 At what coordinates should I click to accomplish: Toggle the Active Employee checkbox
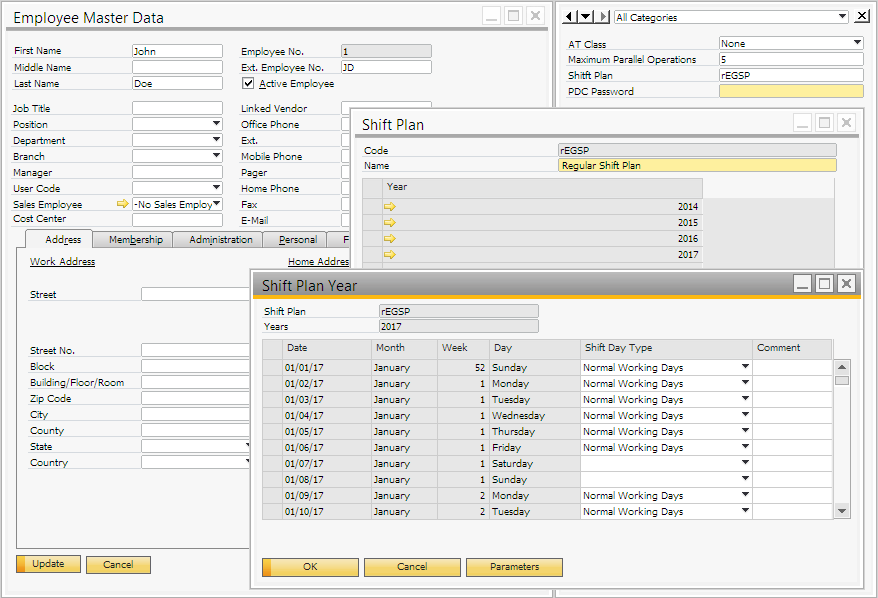[x=249, y=84]
